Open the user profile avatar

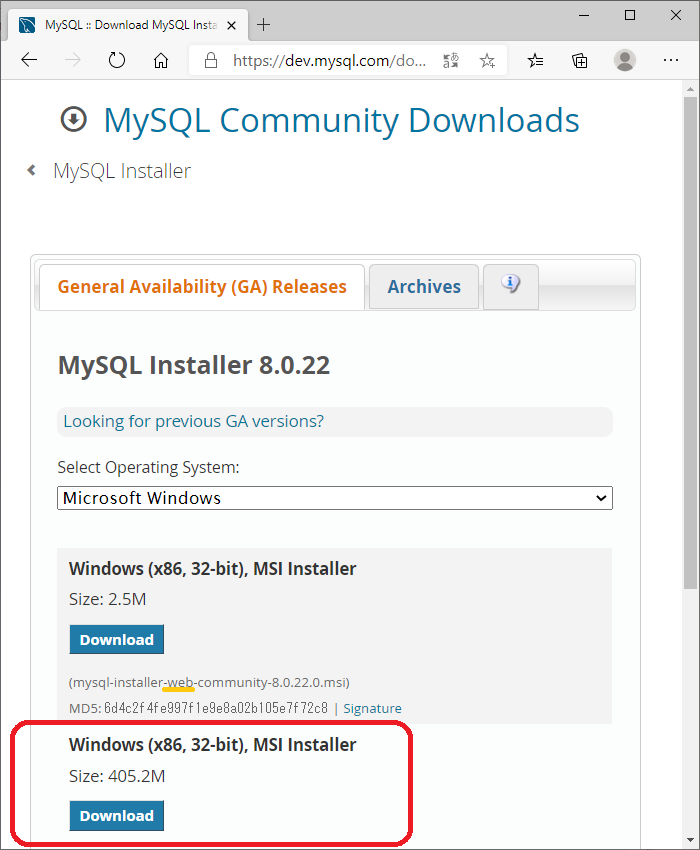pyautogui.click(x=625, y=61)
